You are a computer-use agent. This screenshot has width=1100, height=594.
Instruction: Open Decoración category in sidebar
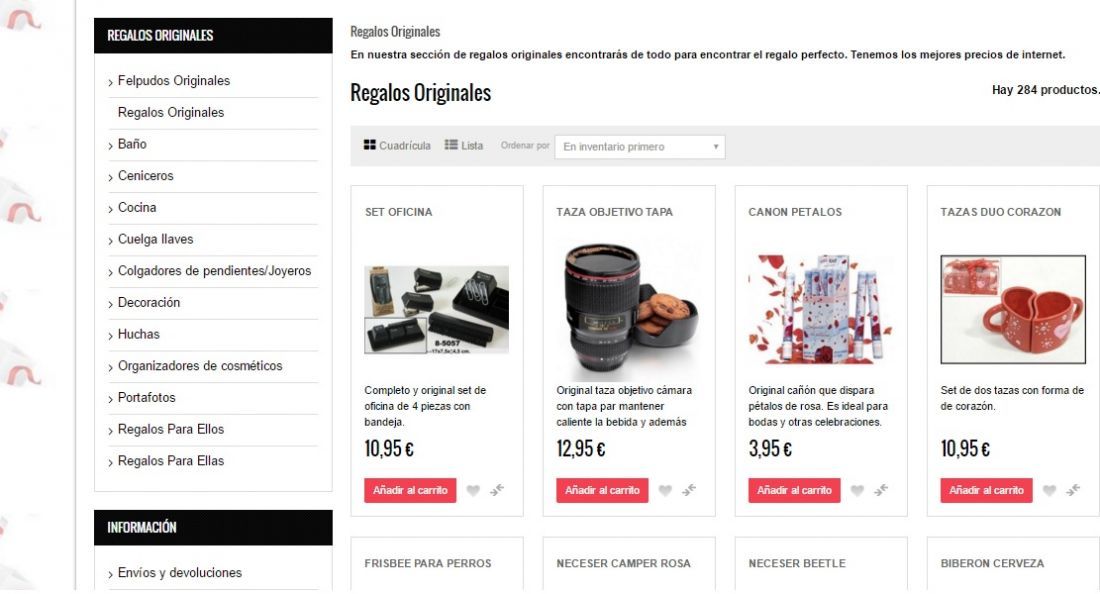[149, 302]
